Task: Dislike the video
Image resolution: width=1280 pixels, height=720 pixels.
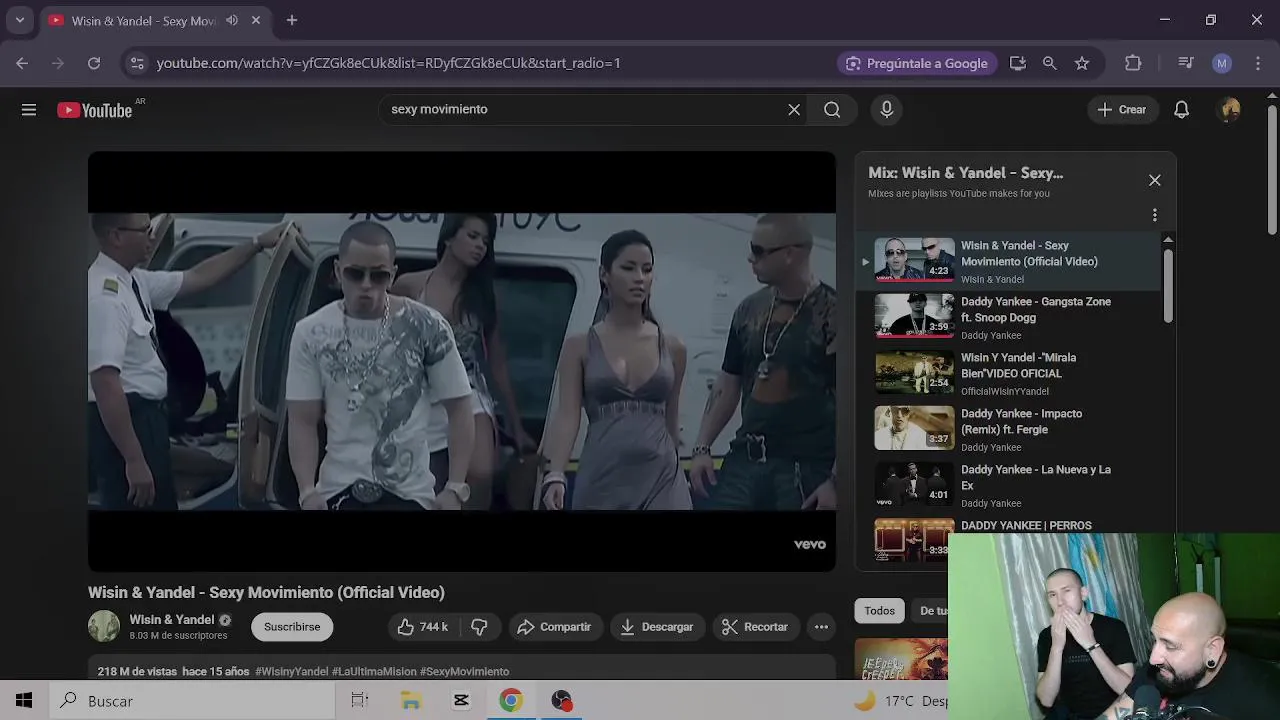Action: 479,627
